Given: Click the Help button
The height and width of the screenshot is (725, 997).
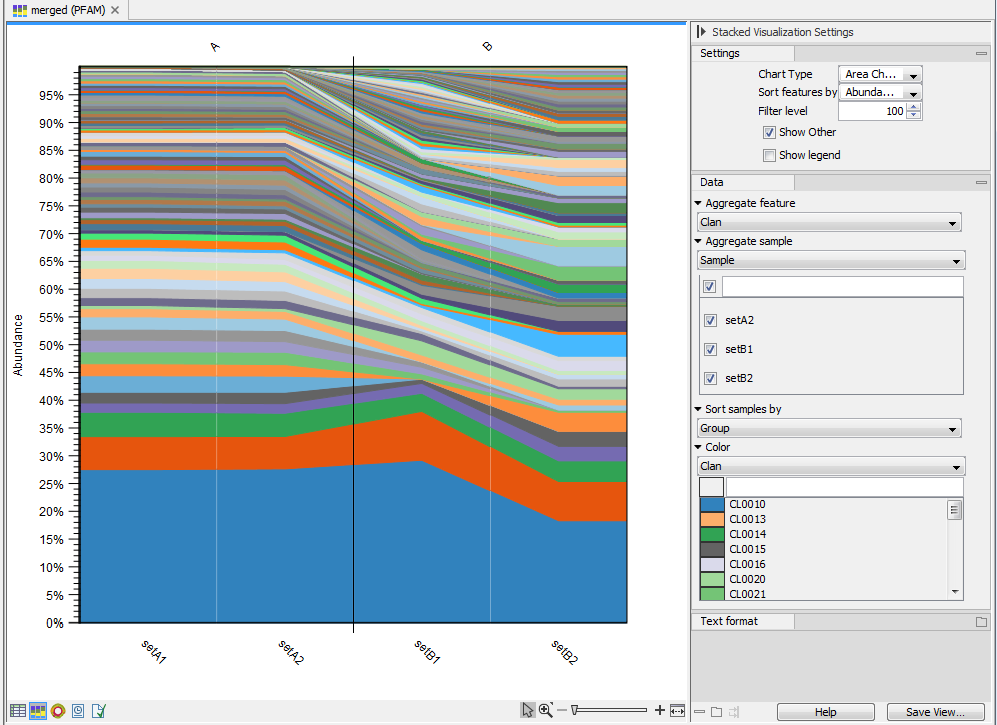Looking at the screenshot, I should (x=825, y=712).
